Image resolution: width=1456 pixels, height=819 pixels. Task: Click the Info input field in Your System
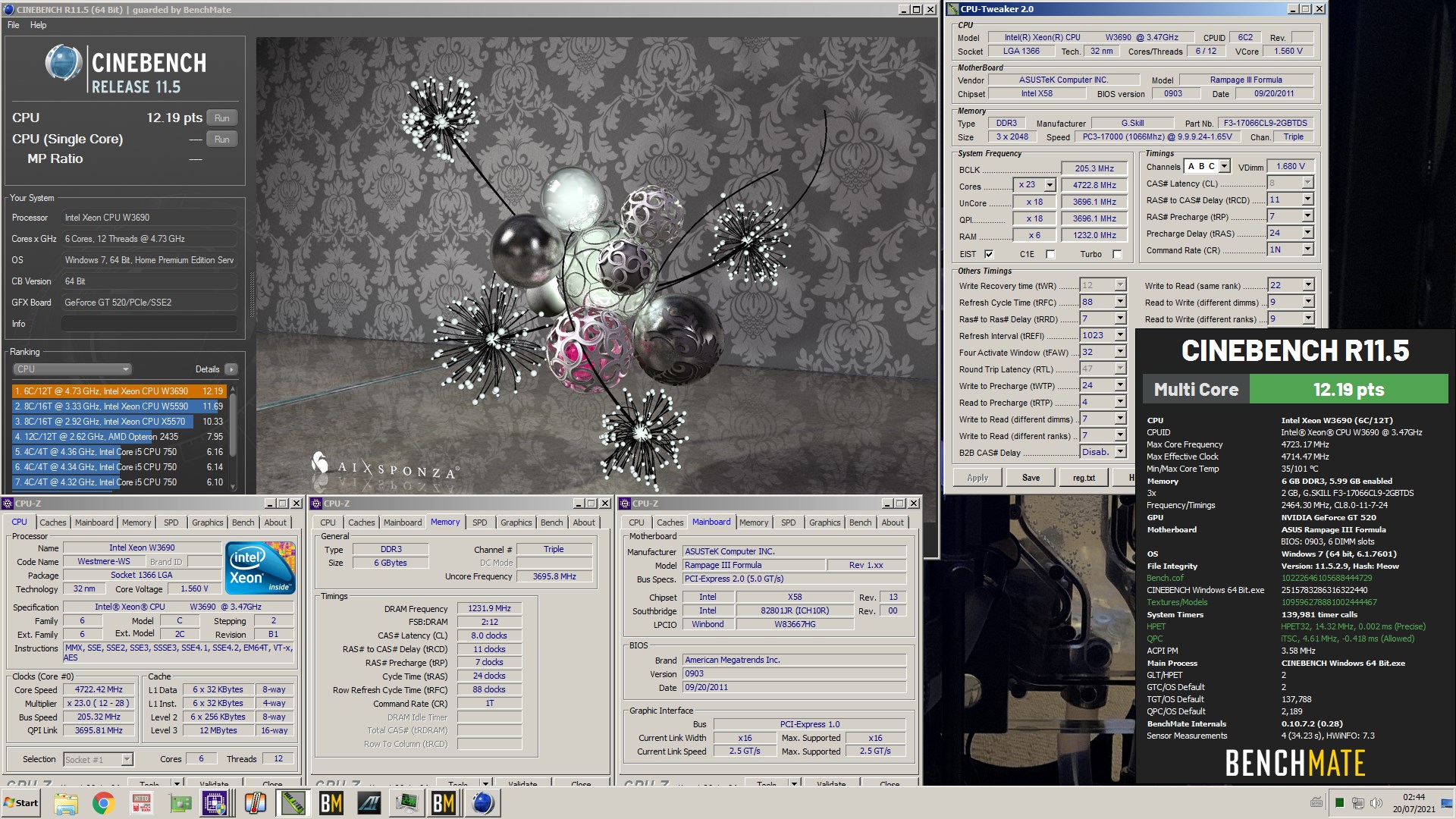(x=149, y=324)
